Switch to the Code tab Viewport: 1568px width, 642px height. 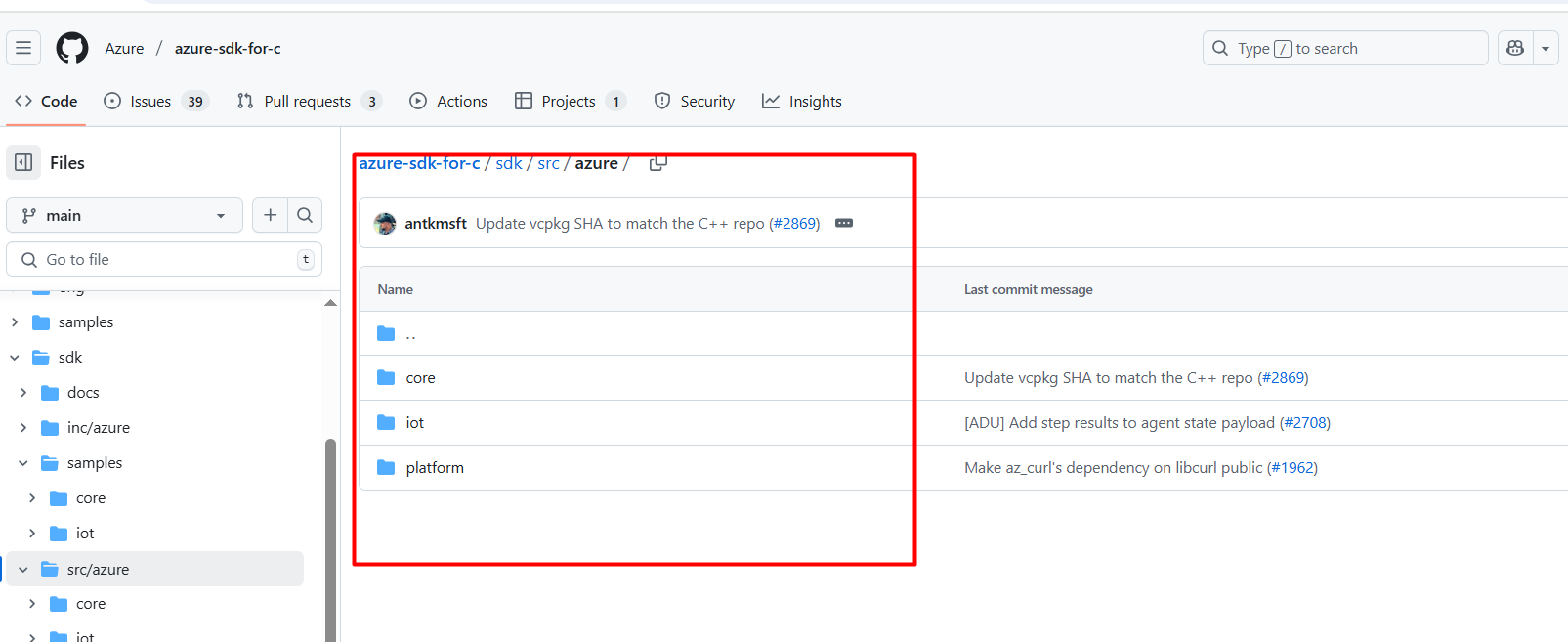(46, 101)
